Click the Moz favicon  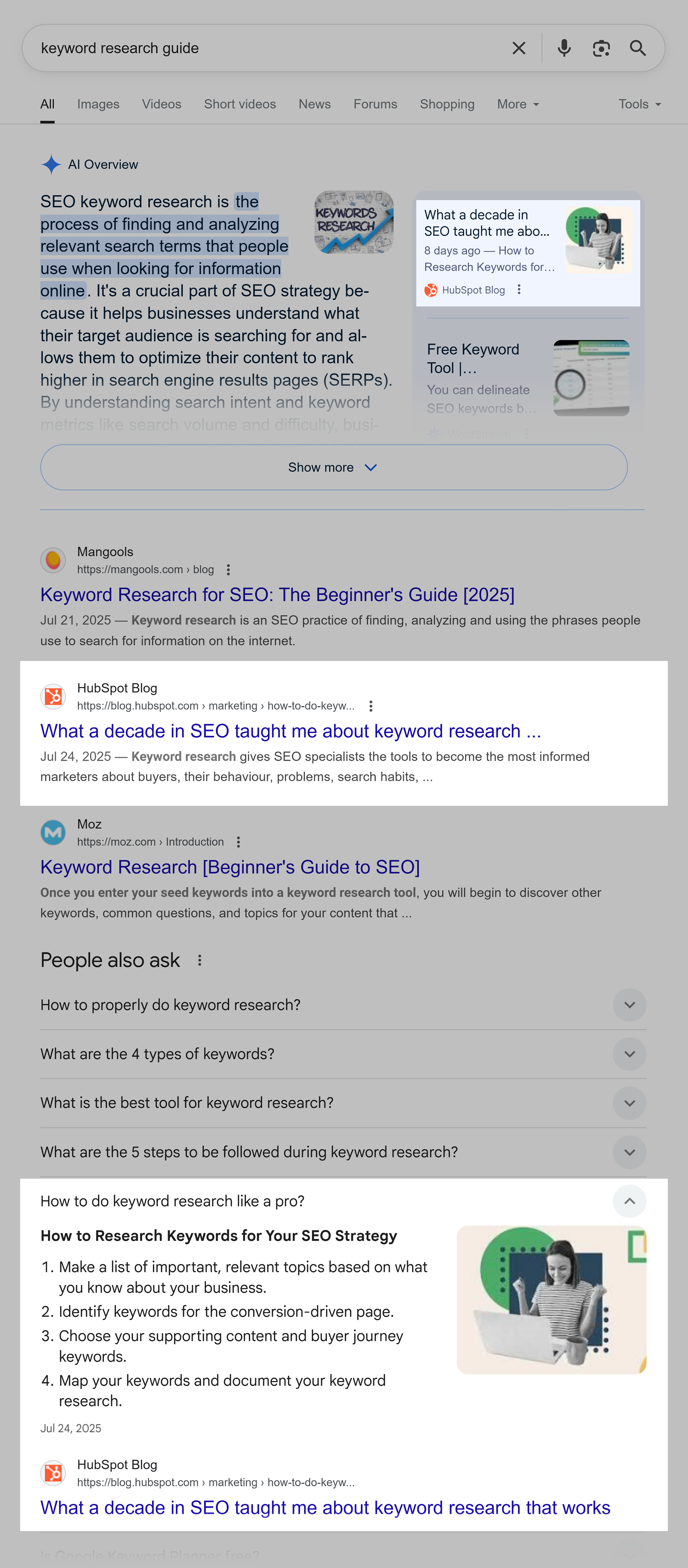pyautogui.click(x=53, y=833)
